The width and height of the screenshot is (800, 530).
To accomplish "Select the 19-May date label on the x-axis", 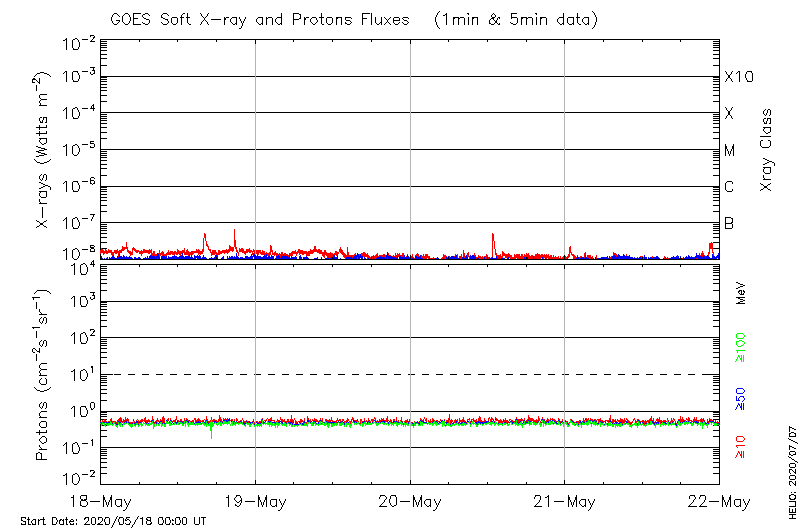I will click(x=255, y=501).
